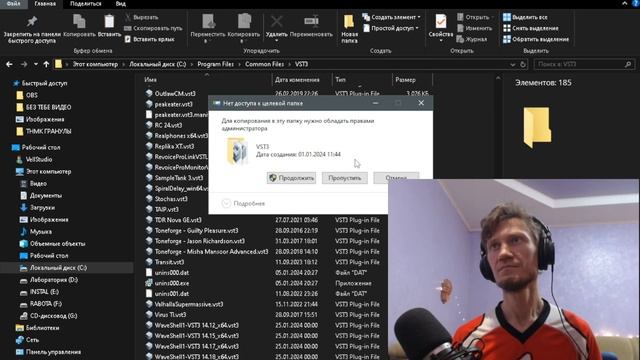Click the Копировать ribbon icon
The width and height of the screenshot is (640, 360).
coord(79,26)
